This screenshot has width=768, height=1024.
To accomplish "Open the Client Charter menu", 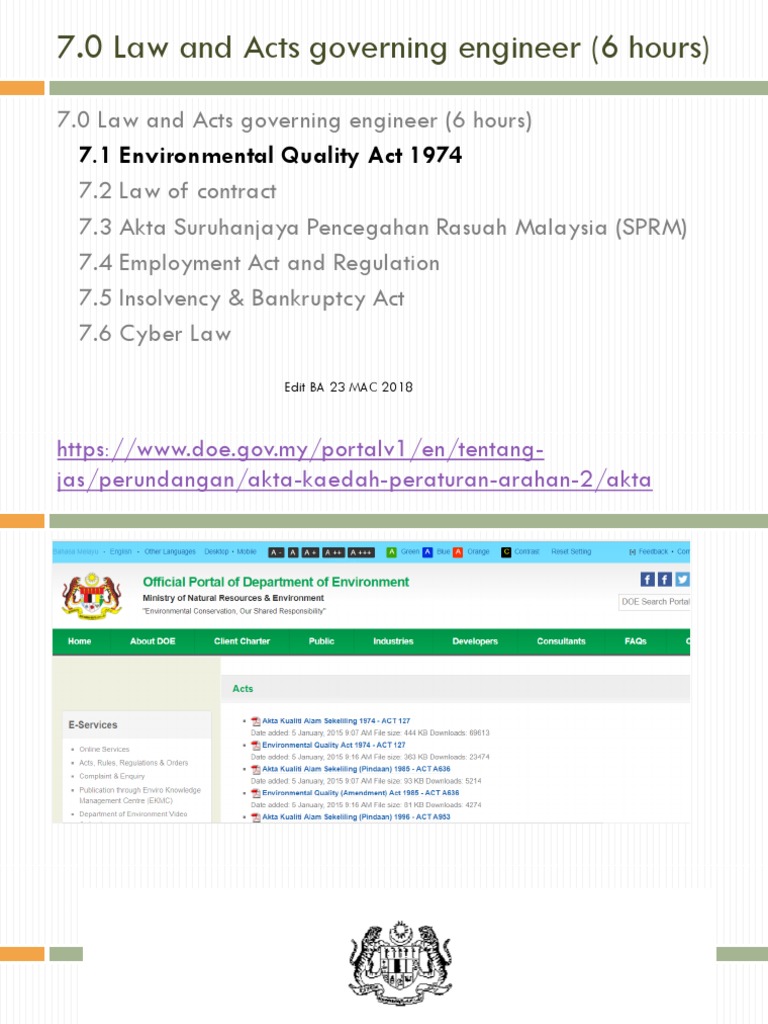I will [x=242, y=641].
